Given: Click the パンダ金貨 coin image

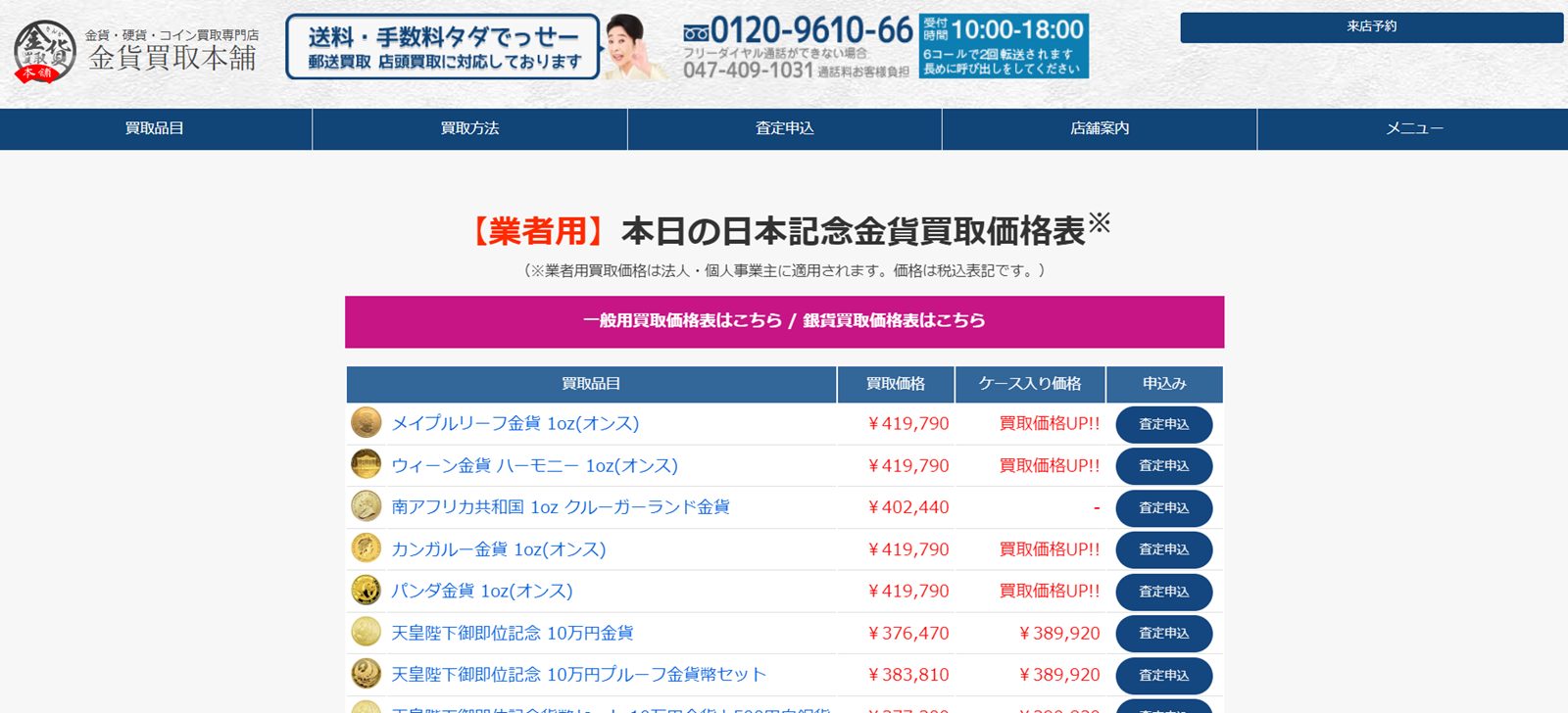Looking at the screenshot, I should point(367,591).
